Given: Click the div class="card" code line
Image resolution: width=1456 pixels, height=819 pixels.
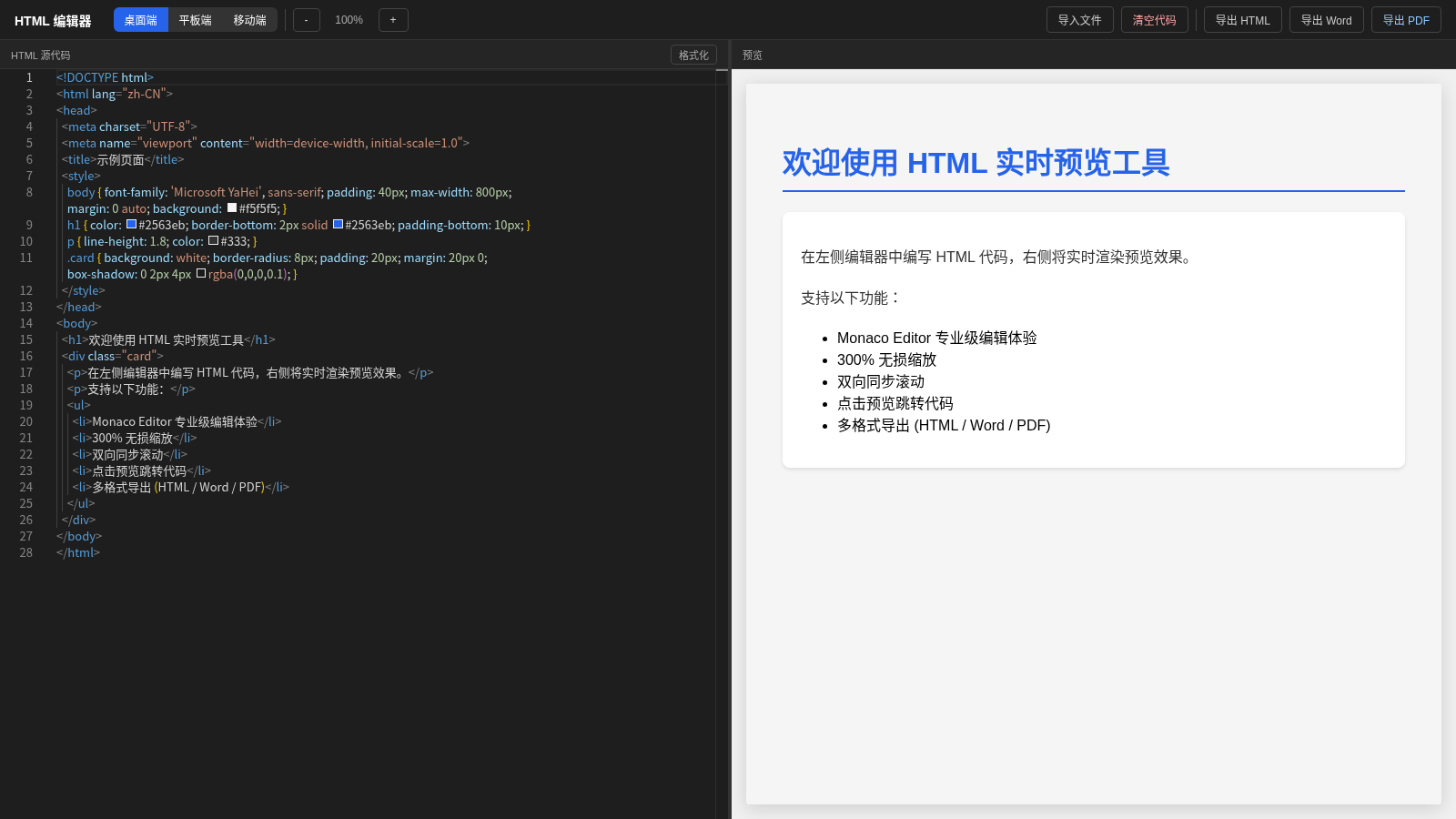Looking at the screenshot, I should click(113, 356).
